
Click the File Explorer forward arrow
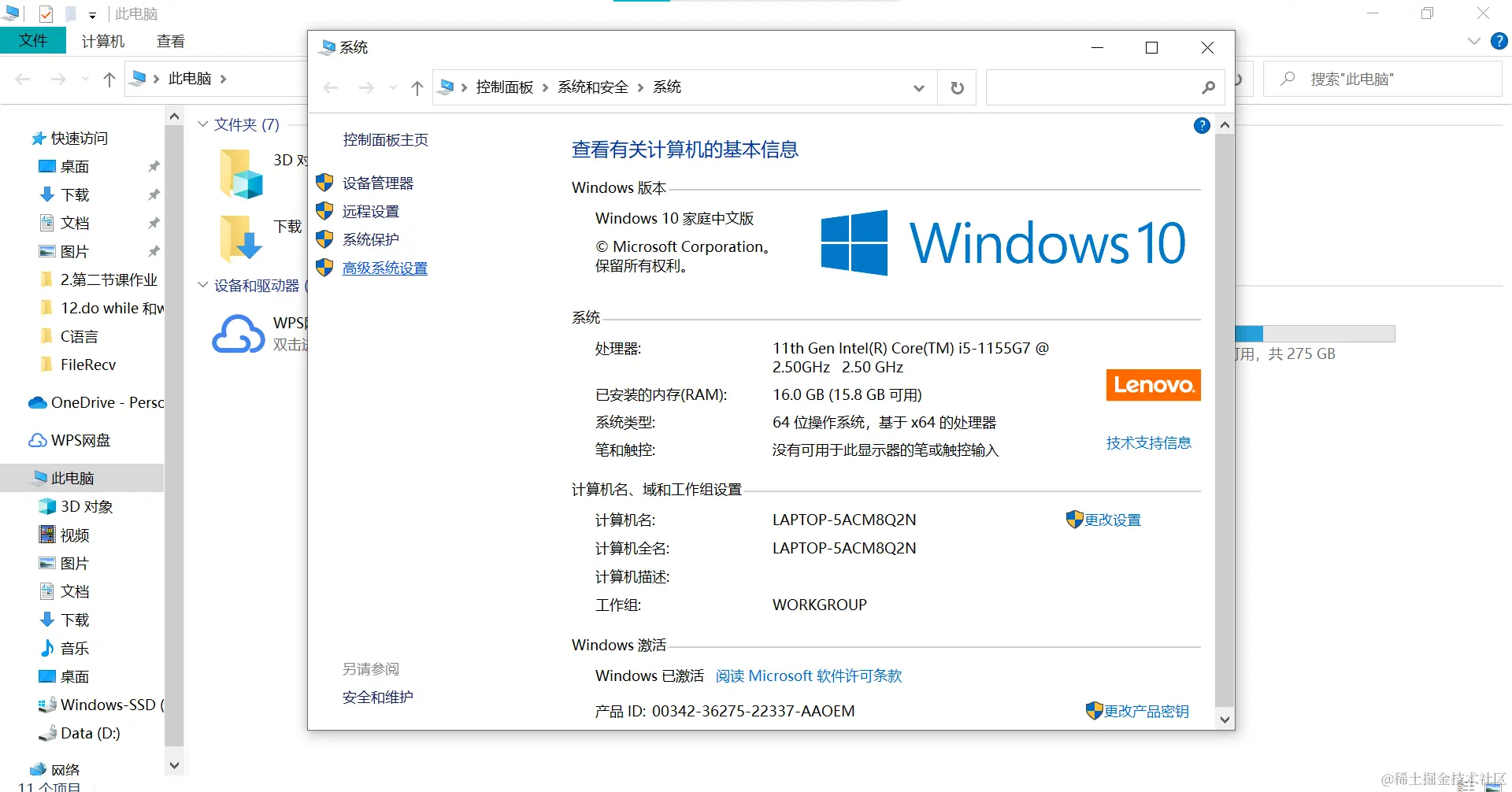click(58, 79)
